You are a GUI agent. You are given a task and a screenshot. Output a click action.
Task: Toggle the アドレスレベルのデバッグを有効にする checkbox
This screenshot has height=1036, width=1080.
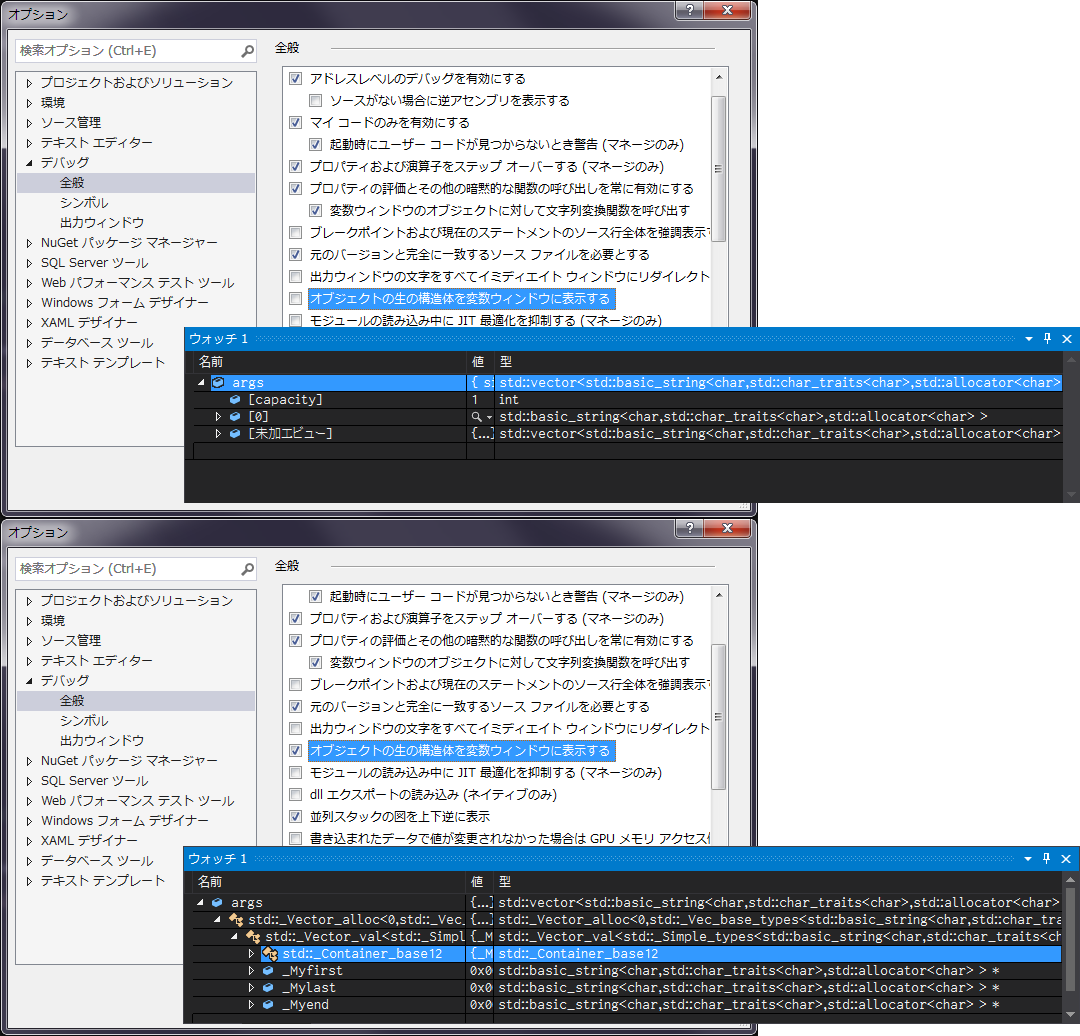click(295, 78)
